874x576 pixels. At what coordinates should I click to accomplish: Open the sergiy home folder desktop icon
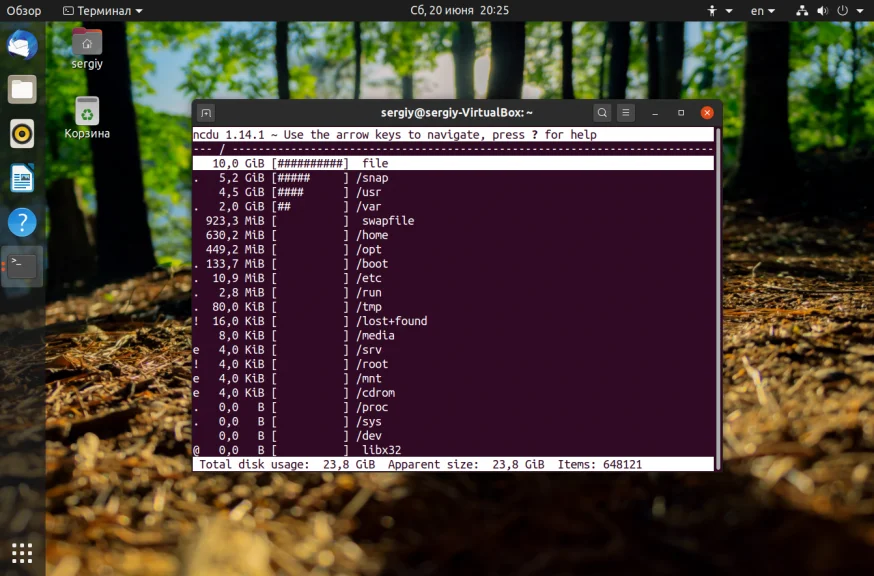coord(87,49)
